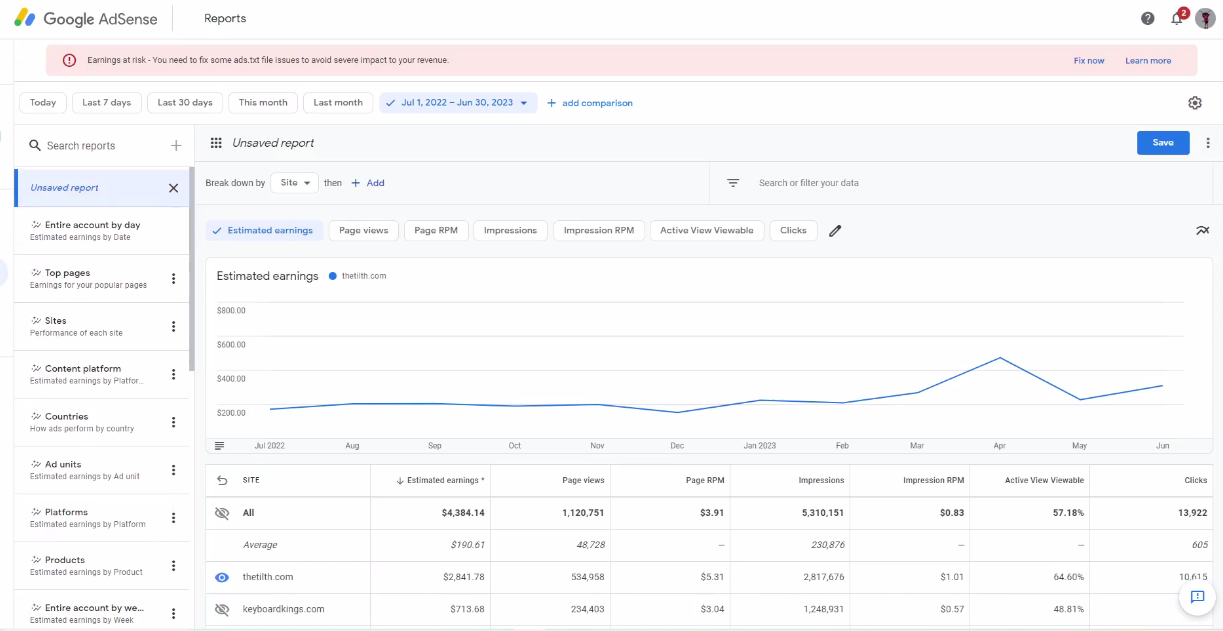Select the Last 30 days preset
1223x631 pixels.
(185, 103)
